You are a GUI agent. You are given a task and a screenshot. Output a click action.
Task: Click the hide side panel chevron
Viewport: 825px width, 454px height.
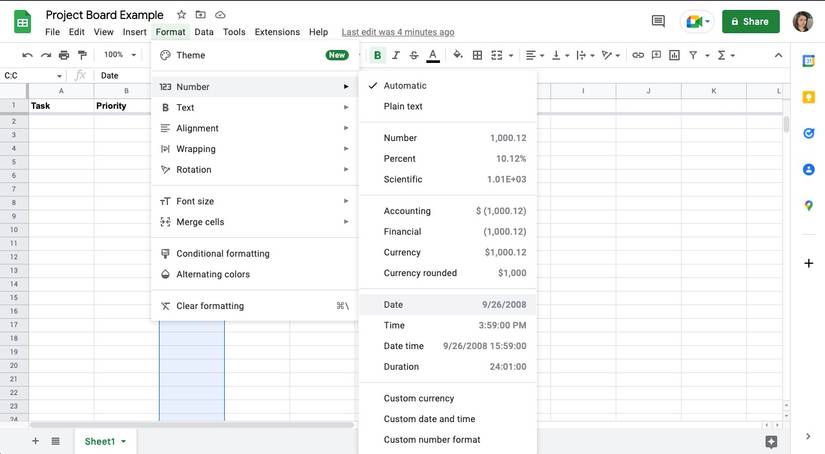tap(808, 436)
